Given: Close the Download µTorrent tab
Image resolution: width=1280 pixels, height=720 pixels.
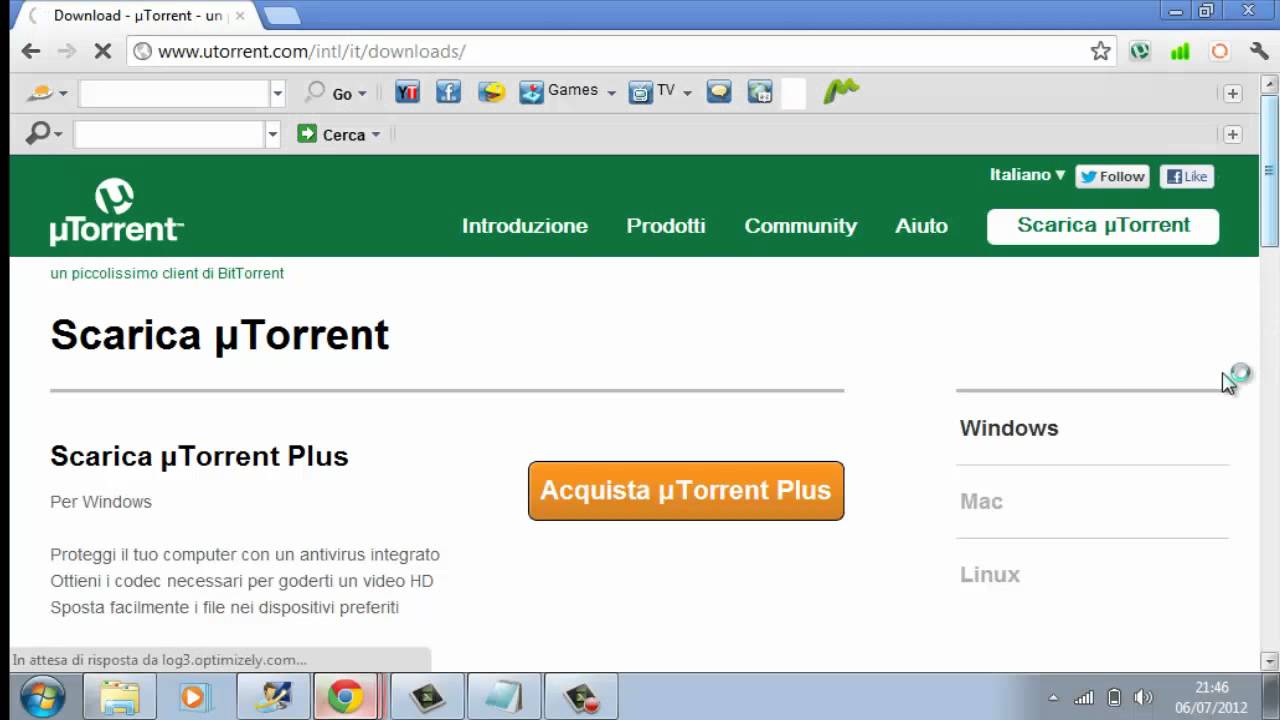Looking at the screenshot, I should pyautogui.click(x=240, y=16).
